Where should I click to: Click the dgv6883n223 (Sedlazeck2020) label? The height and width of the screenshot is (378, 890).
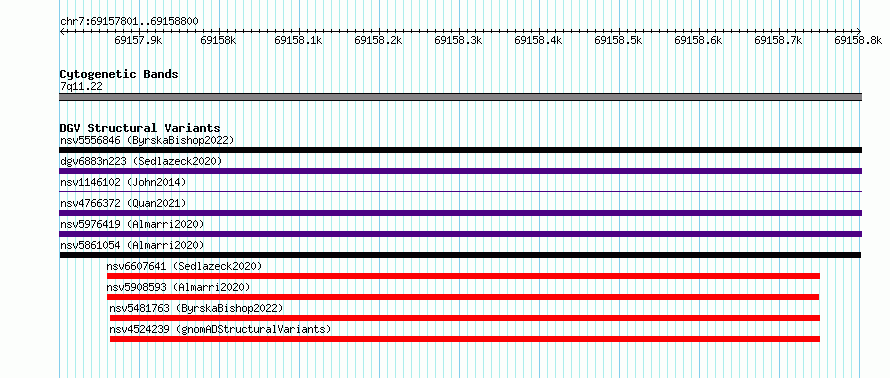141,161
